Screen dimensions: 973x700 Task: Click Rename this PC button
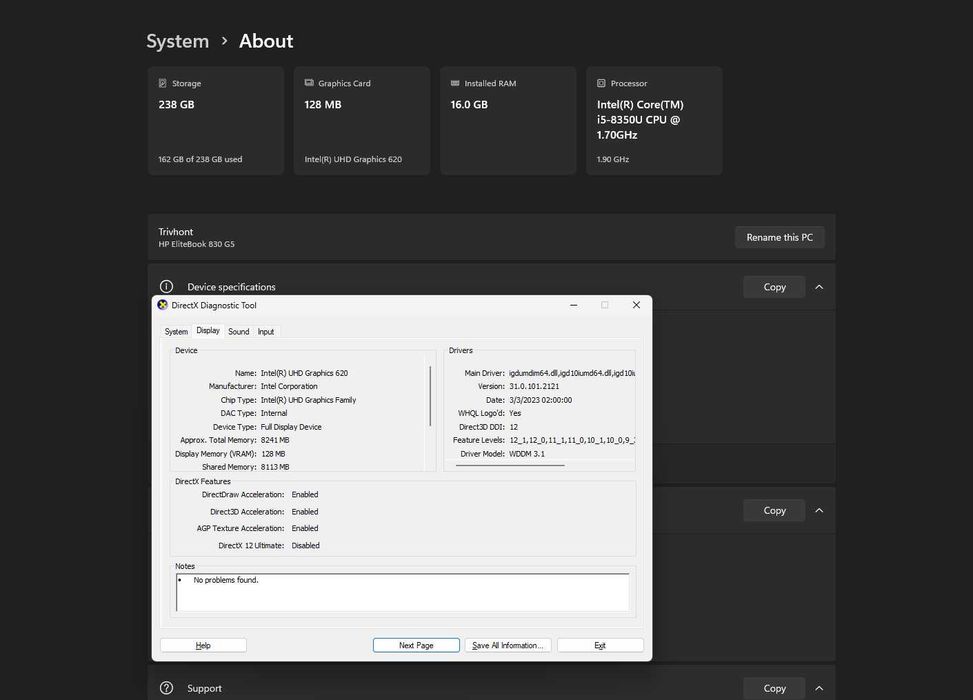(779, 238)
